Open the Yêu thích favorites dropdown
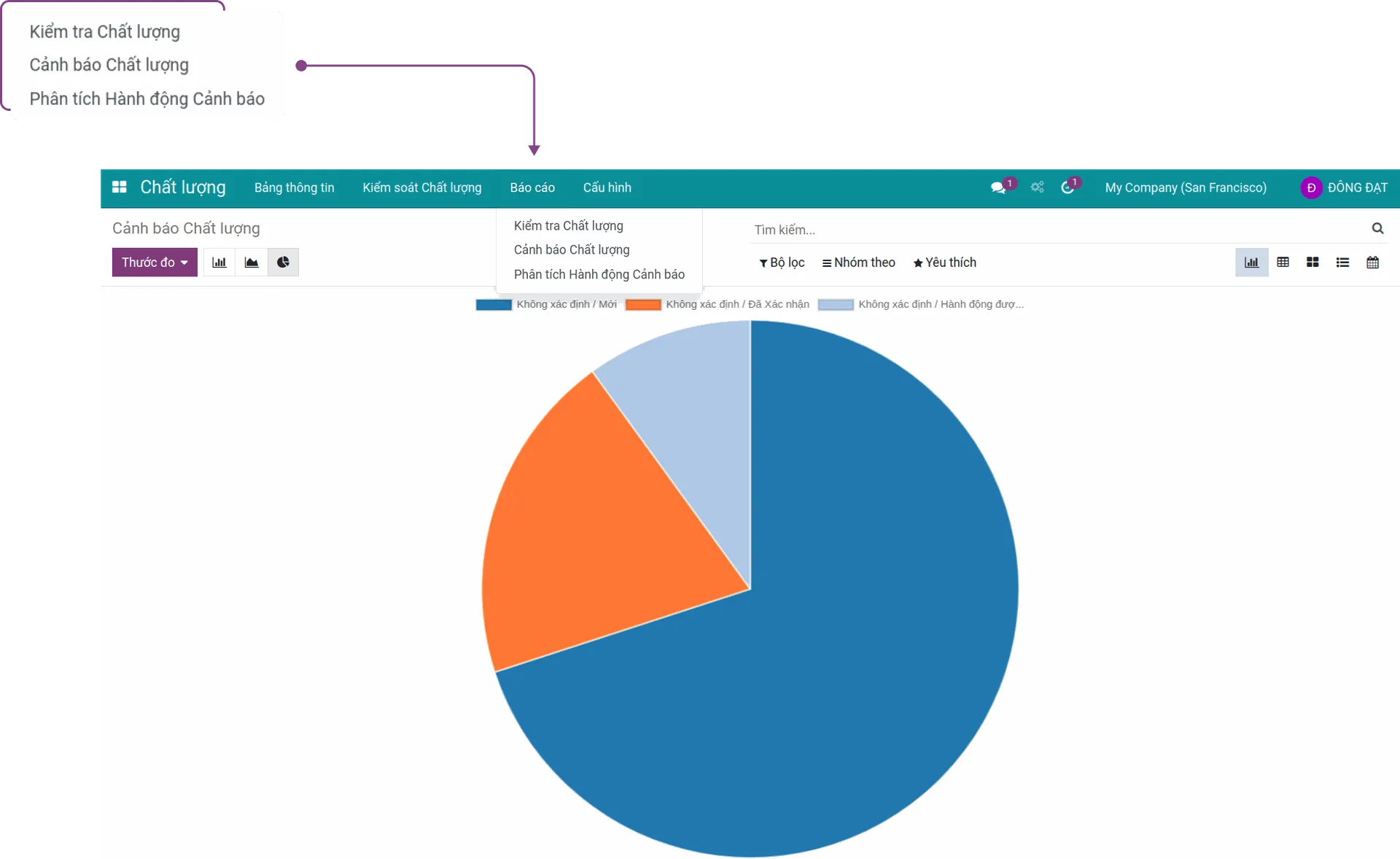 944,263
